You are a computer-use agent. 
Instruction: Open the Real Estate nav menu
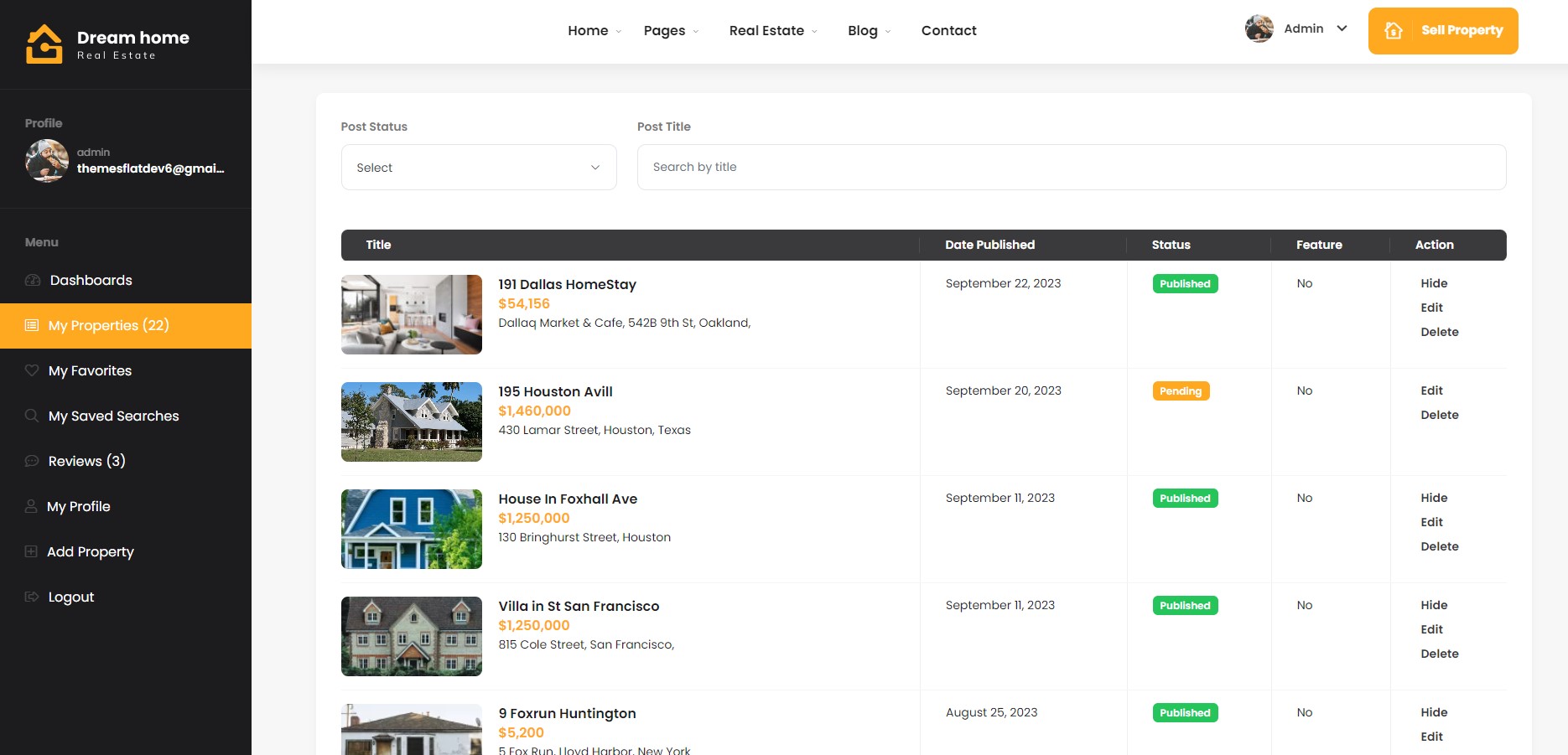[x=766, y=30]
